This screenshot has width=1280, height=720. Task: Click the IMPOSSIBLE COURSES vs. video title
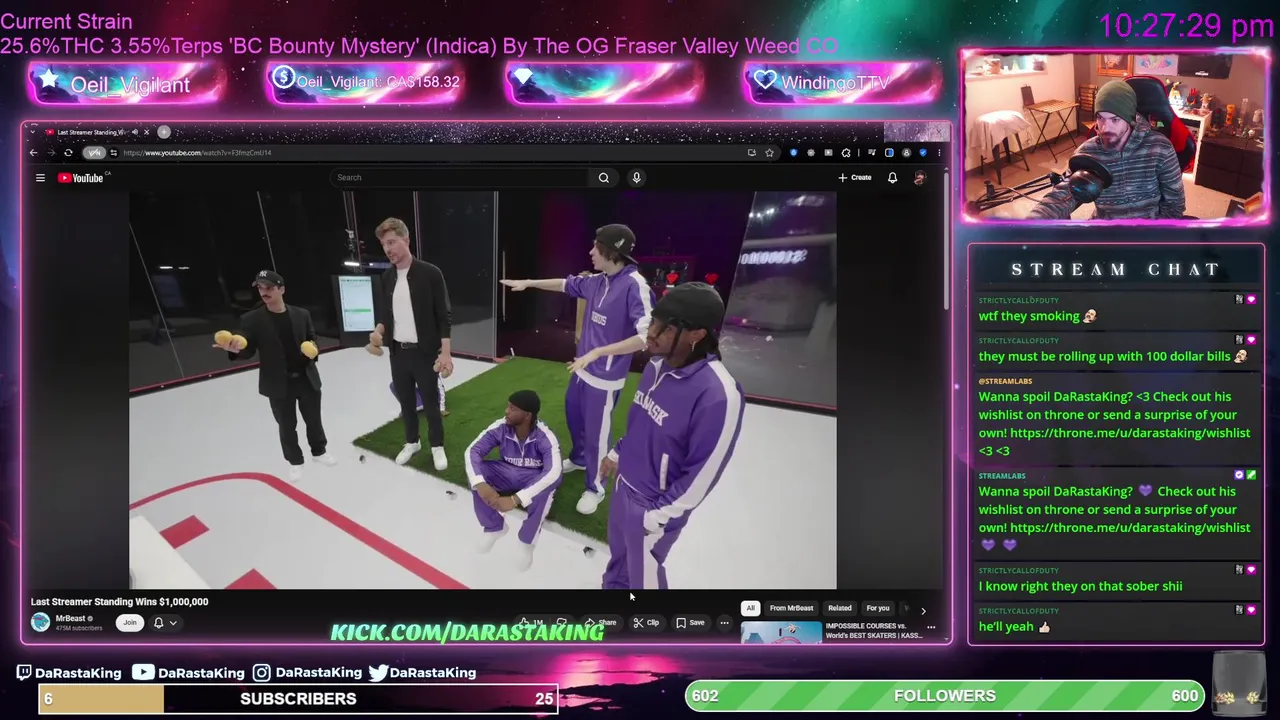(874, 631)
